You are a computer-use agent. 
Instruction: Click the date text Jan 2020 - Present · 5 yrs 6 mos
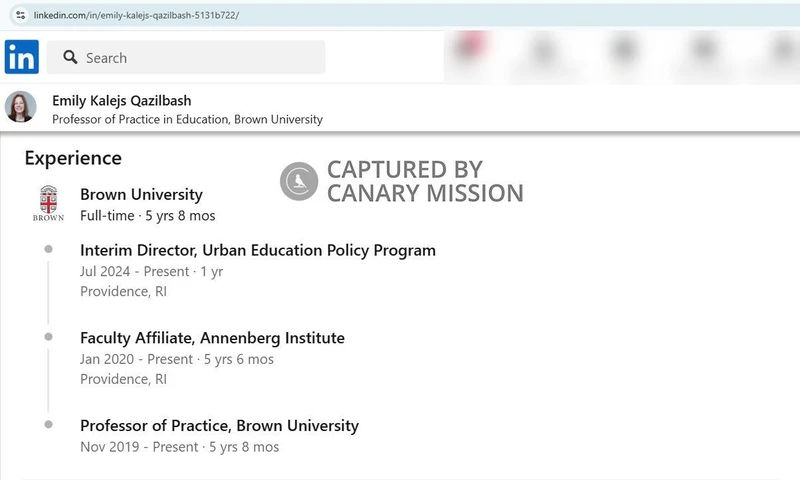177,359
